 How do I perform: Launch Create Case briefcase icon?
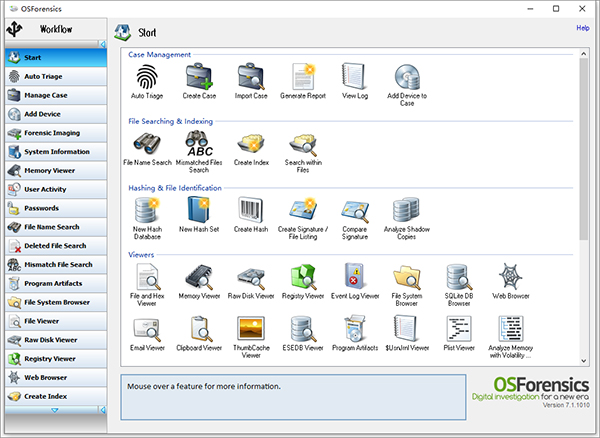[199, 77]
